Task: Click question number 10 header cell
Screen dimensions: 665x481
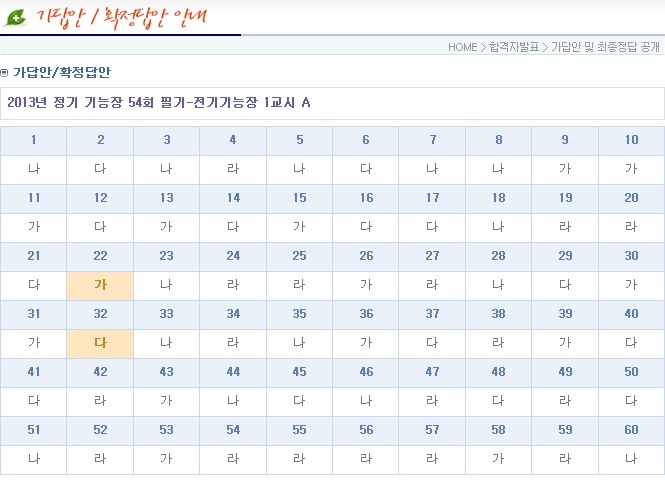Action: (x=631, y=140)
